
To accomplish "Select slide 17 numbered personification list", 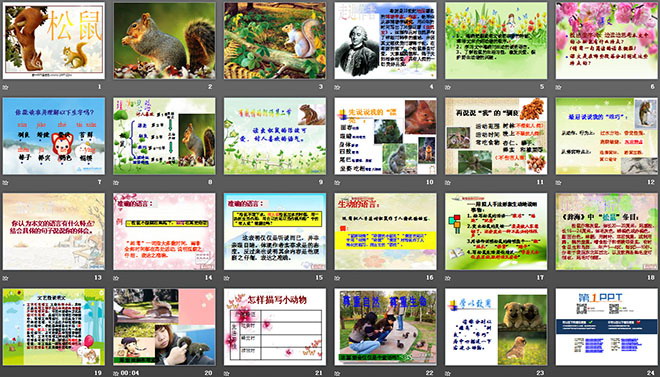I will pos(496,231).
